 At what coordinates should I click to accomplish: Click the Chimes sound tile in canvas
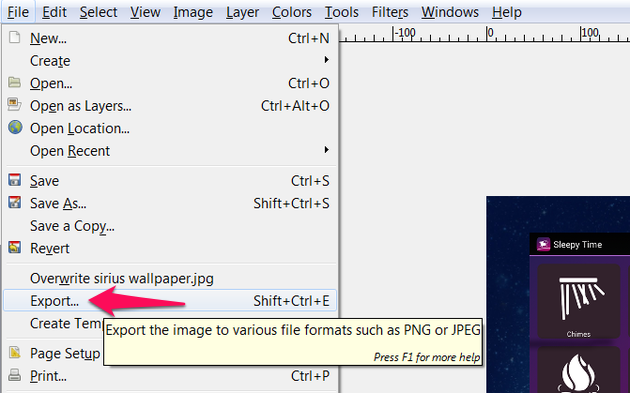579,302
